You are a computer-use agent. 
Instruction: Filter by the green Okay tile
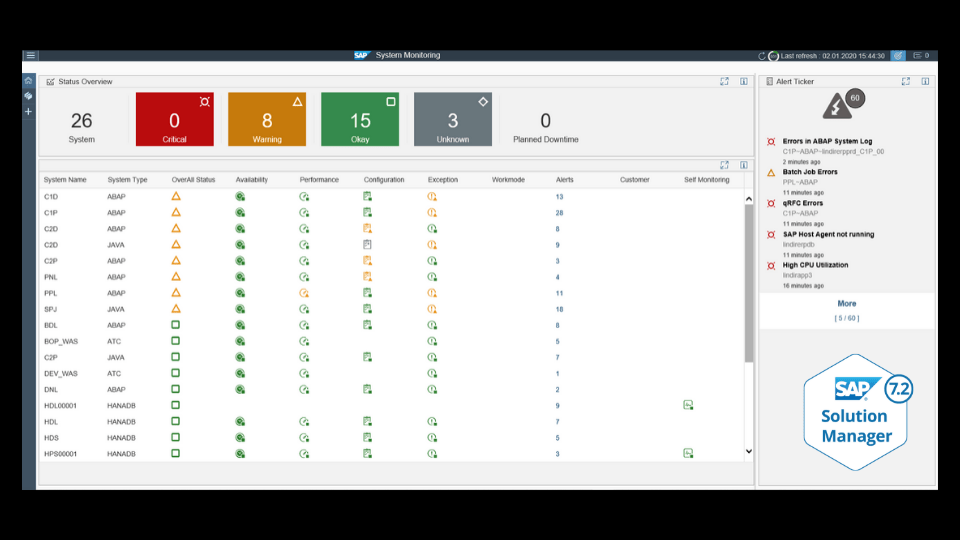pyautogui.click(x=360, y=120)
